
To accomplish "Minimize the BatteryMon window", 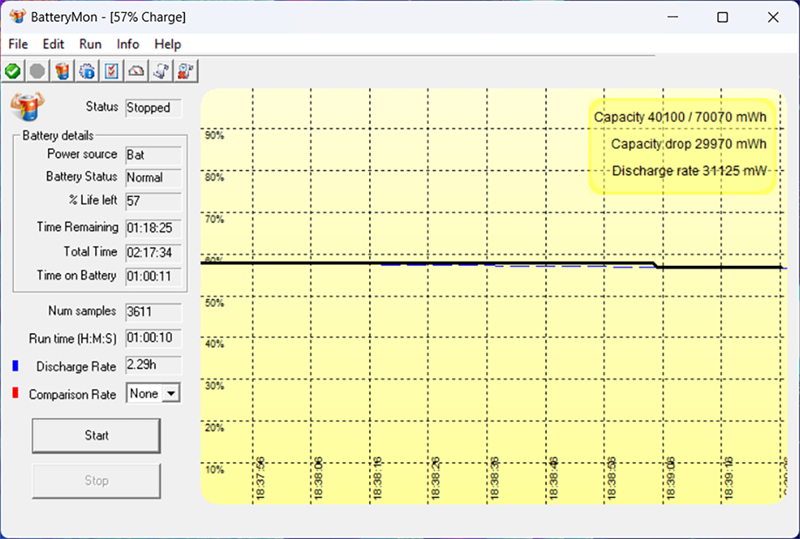I will (673, 17).
